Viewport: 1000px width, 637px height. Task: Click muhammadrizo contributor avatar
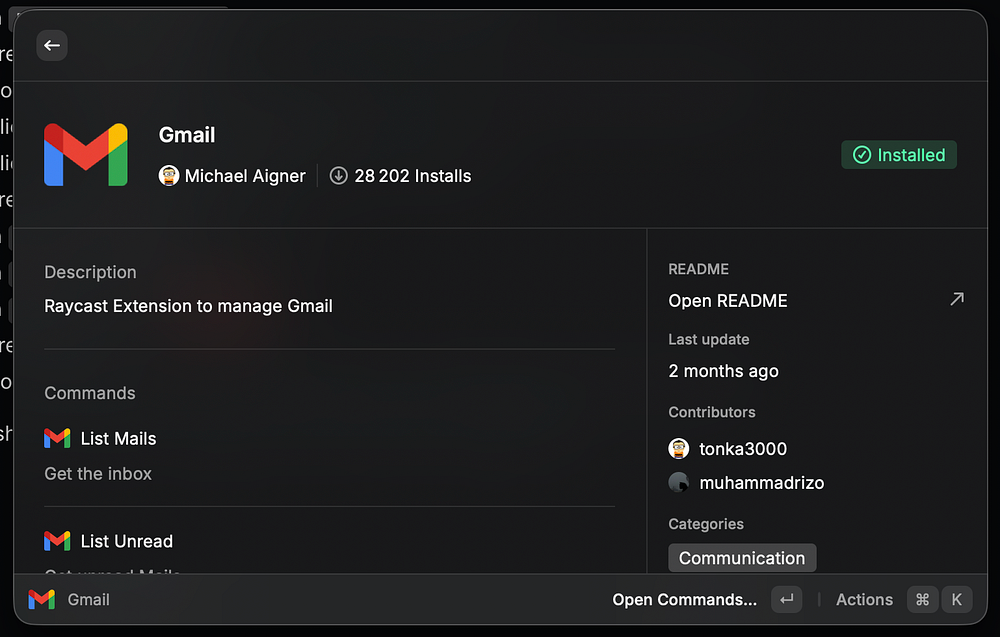(679, 482)
